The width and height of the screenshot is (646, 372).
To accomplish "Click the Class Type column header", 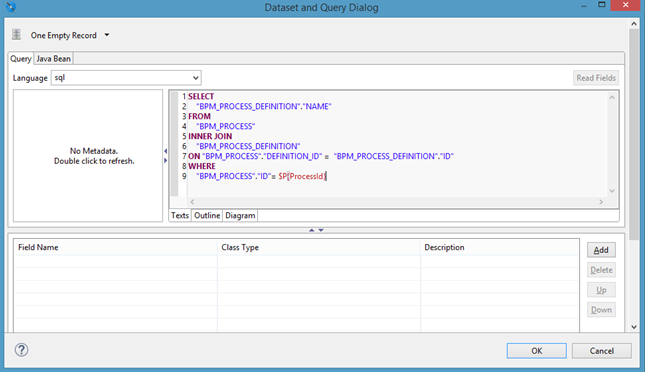I will coord(319,247).
